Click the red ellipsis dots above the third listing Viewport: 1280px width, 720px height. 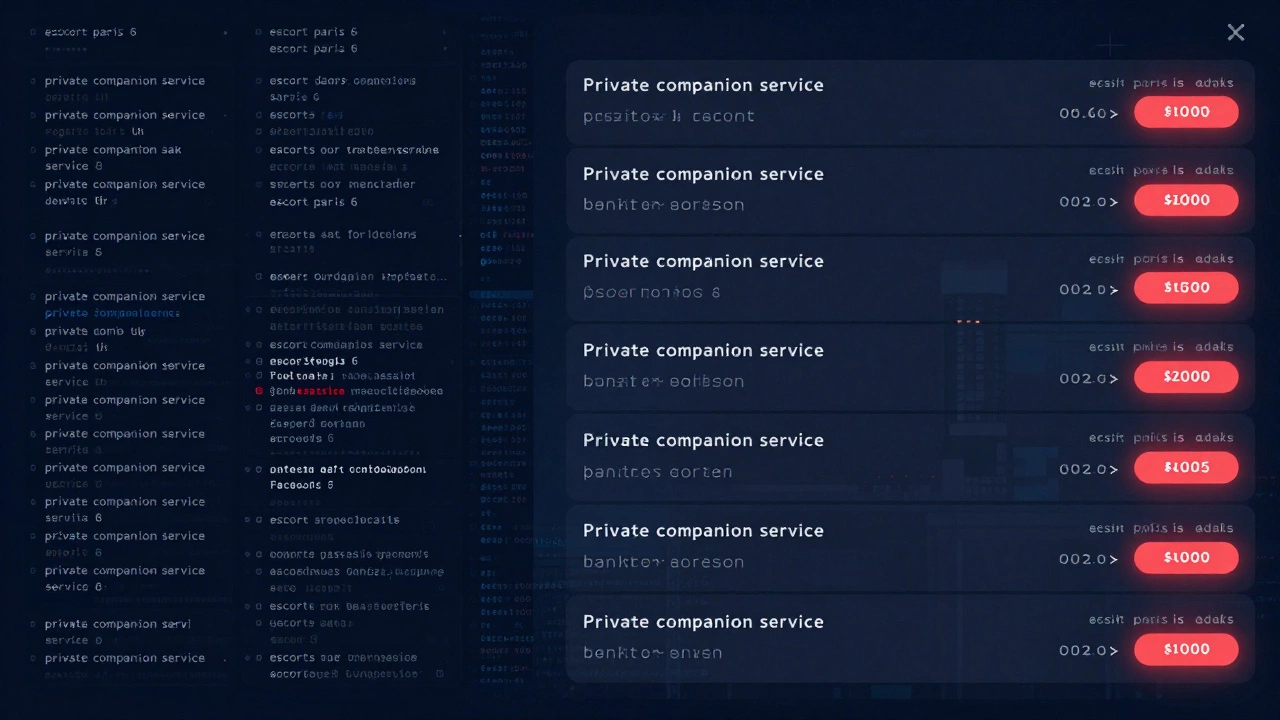(968, 321)
